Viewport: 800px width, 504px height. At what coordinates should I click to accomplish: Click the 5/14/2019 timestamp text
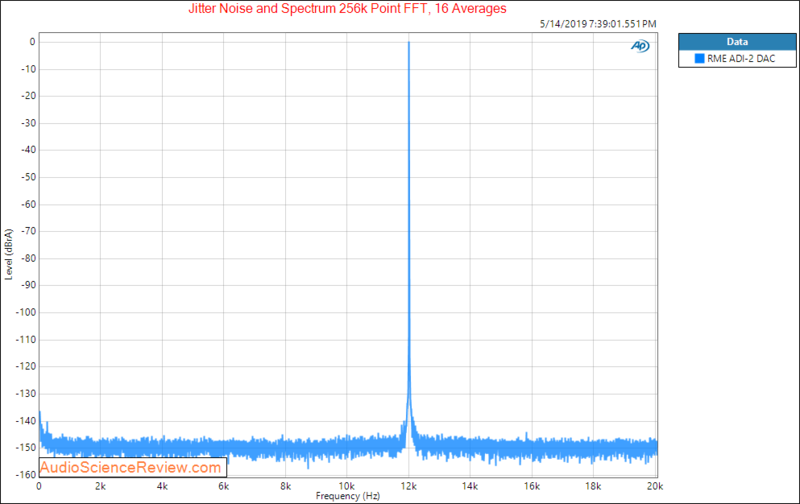(x=598, y=24)
